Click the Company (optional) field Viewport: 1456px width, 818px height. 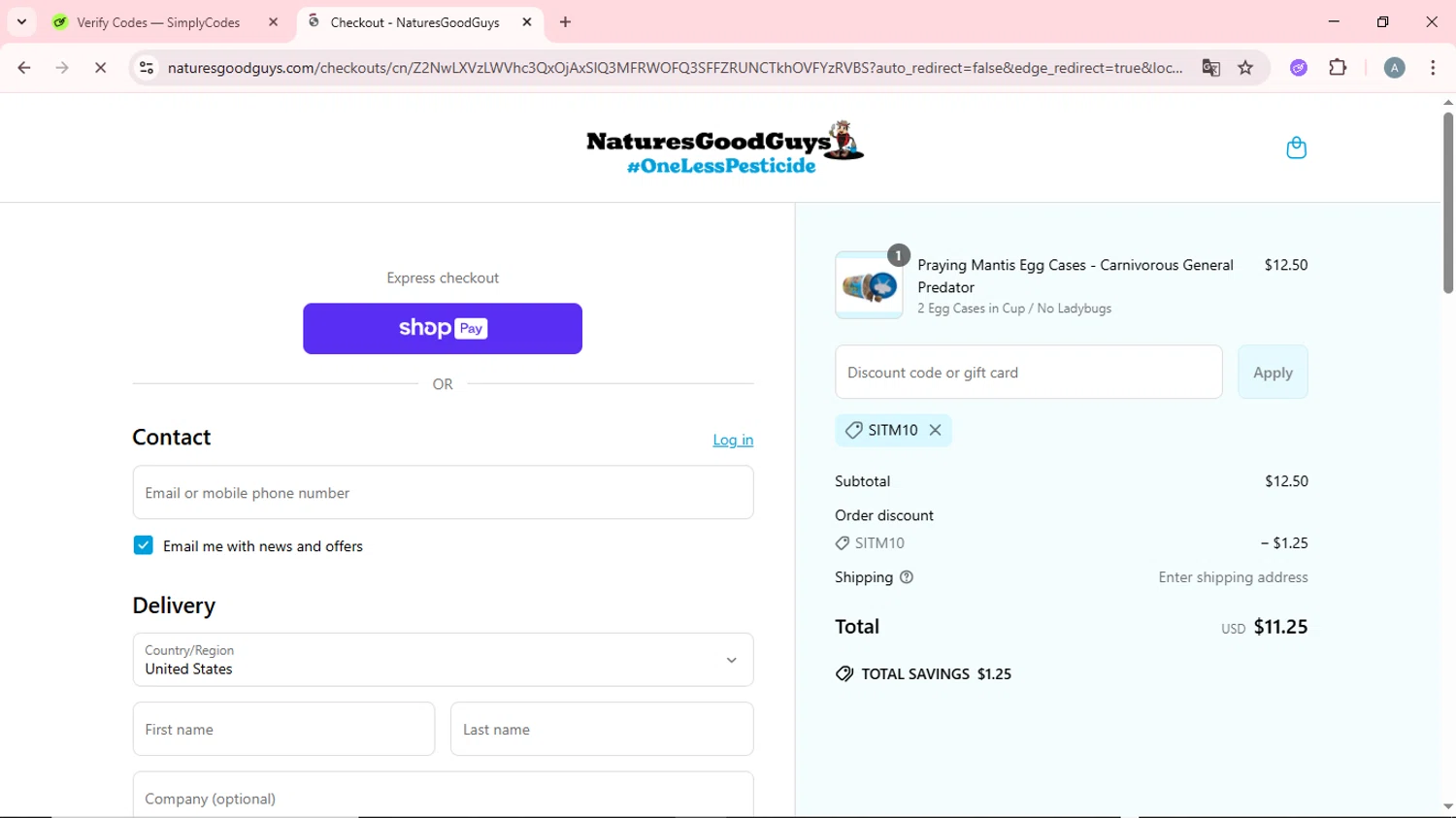pyautogui.click(x=443, y=796)
